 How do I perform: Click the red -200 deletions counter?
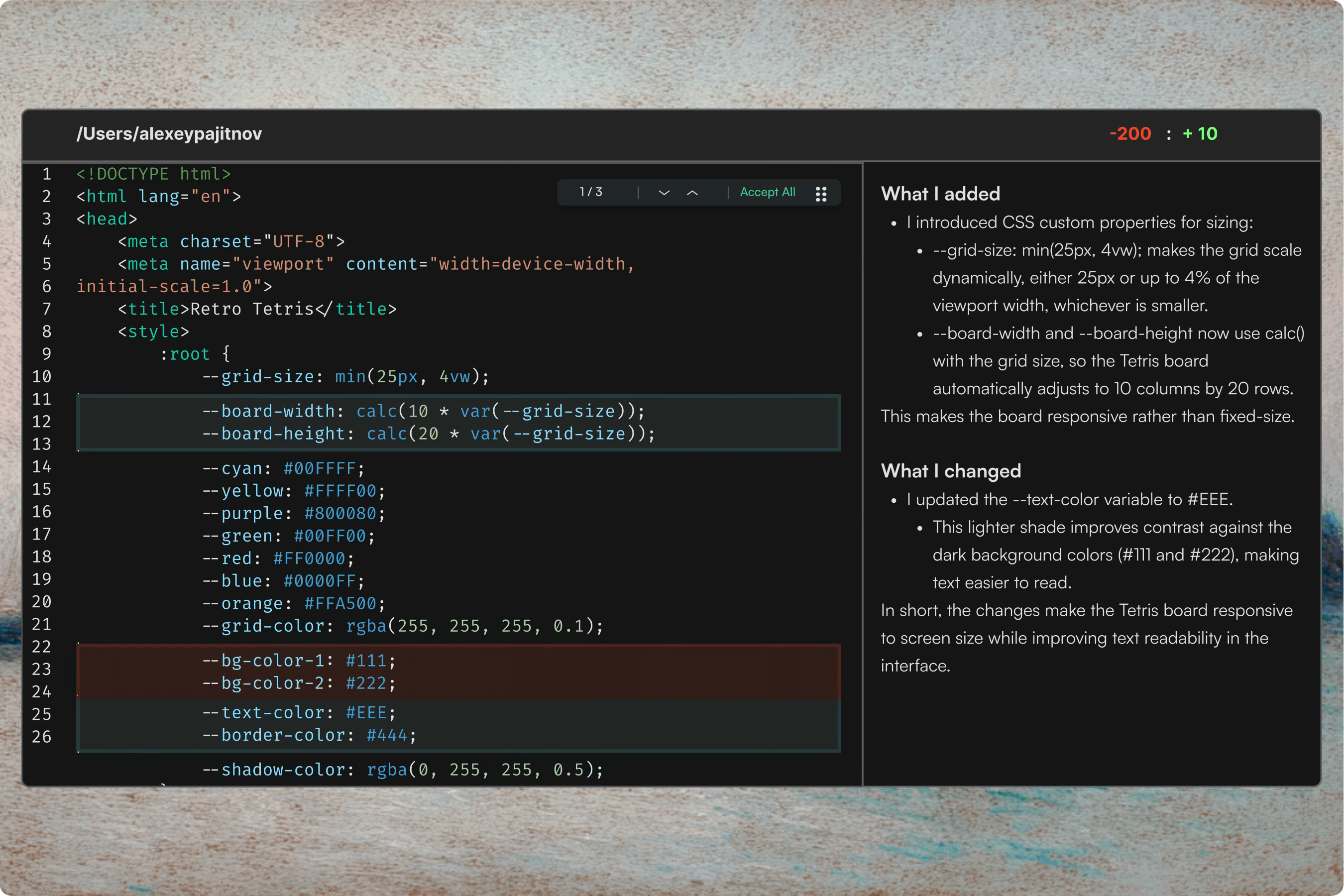1131,134
